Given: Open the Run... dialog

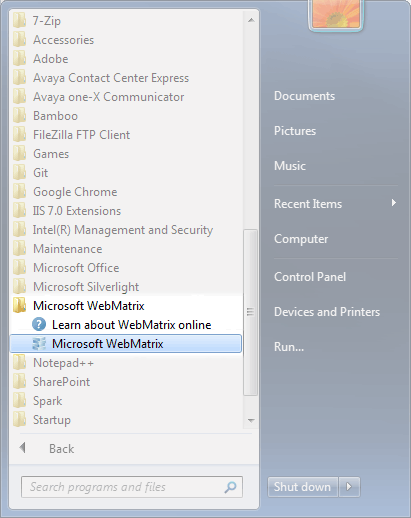Looking at the screenshot, I should tap(289, 347).
